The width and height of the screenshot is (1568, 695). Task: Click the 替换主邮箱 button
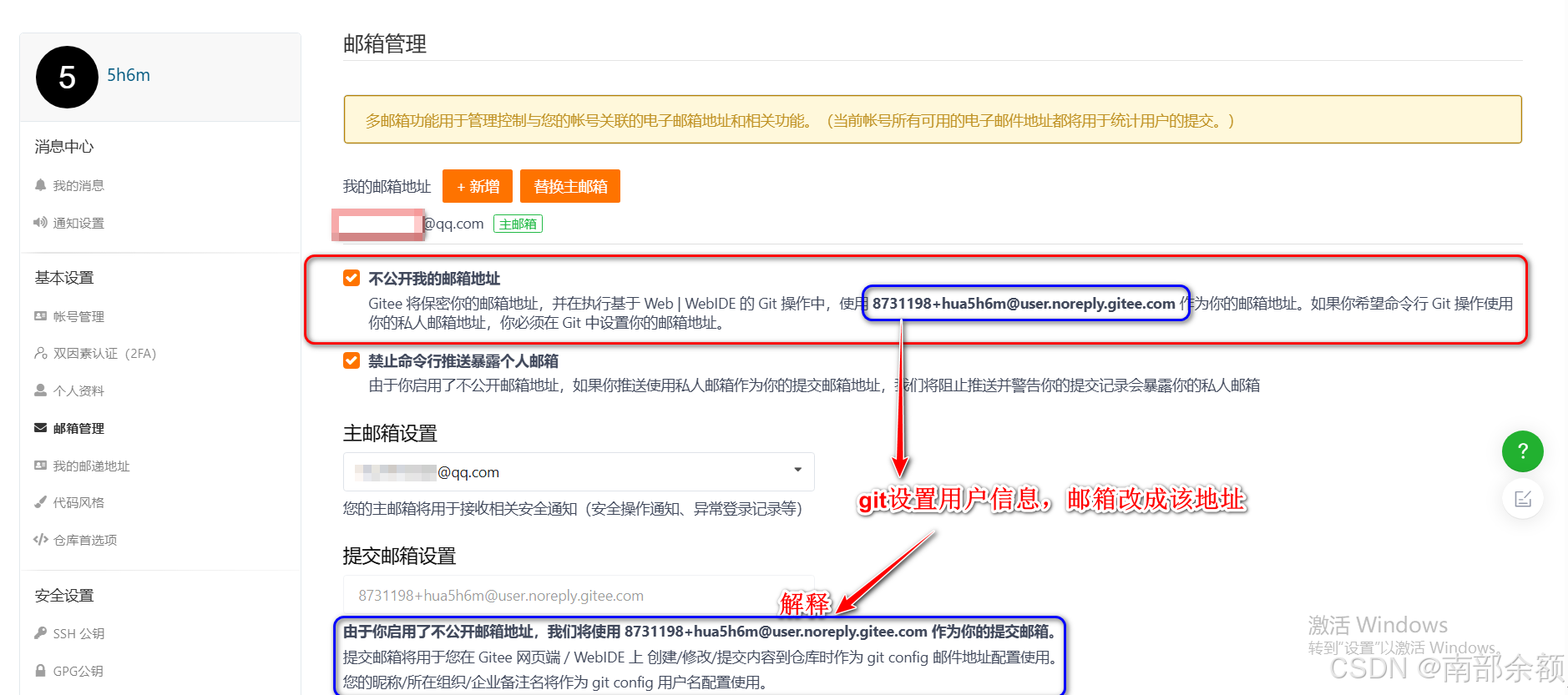click(x=570, y=186)
